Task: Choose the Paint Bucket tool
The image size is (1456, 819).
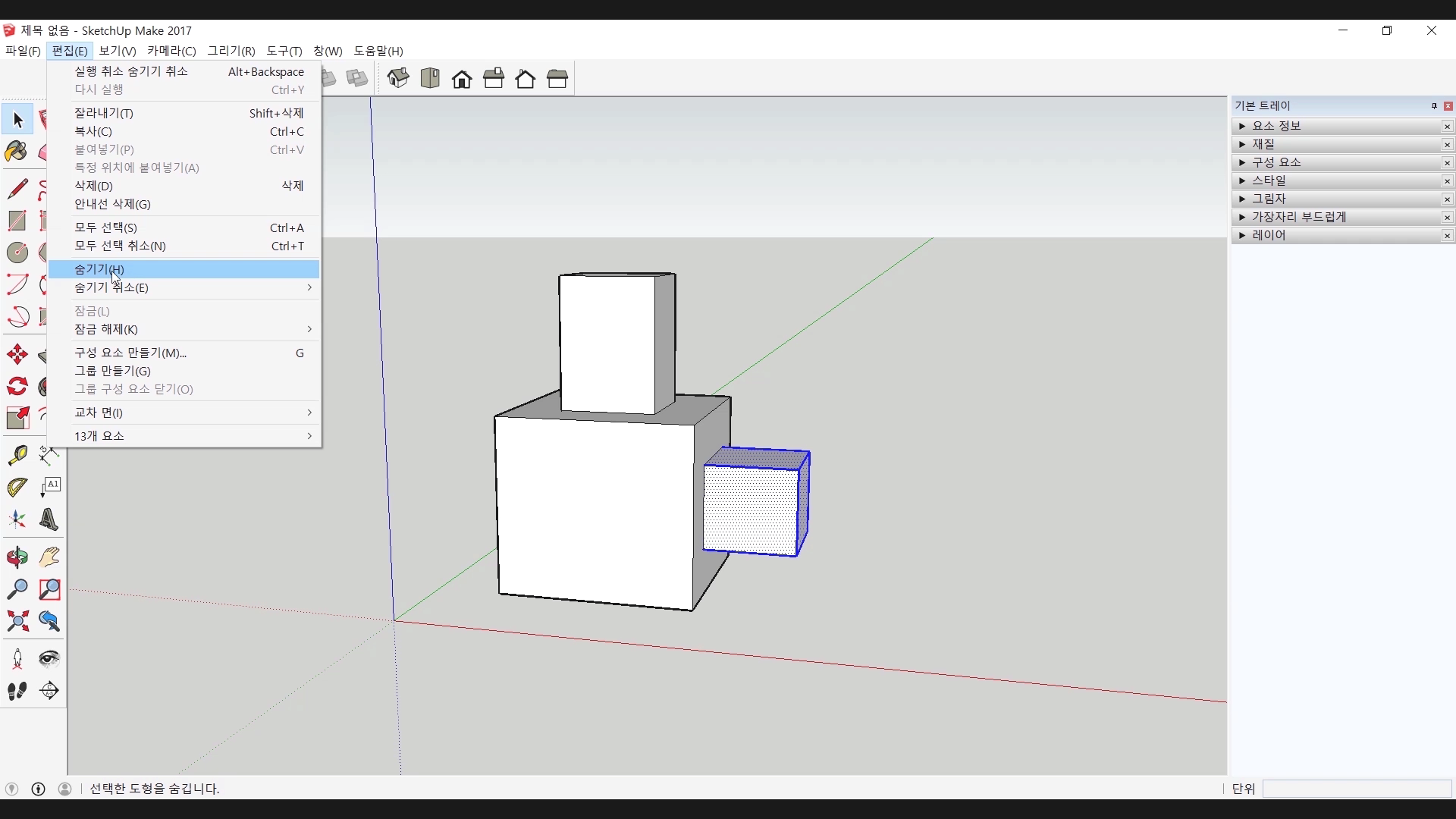Action: [17, 152]
